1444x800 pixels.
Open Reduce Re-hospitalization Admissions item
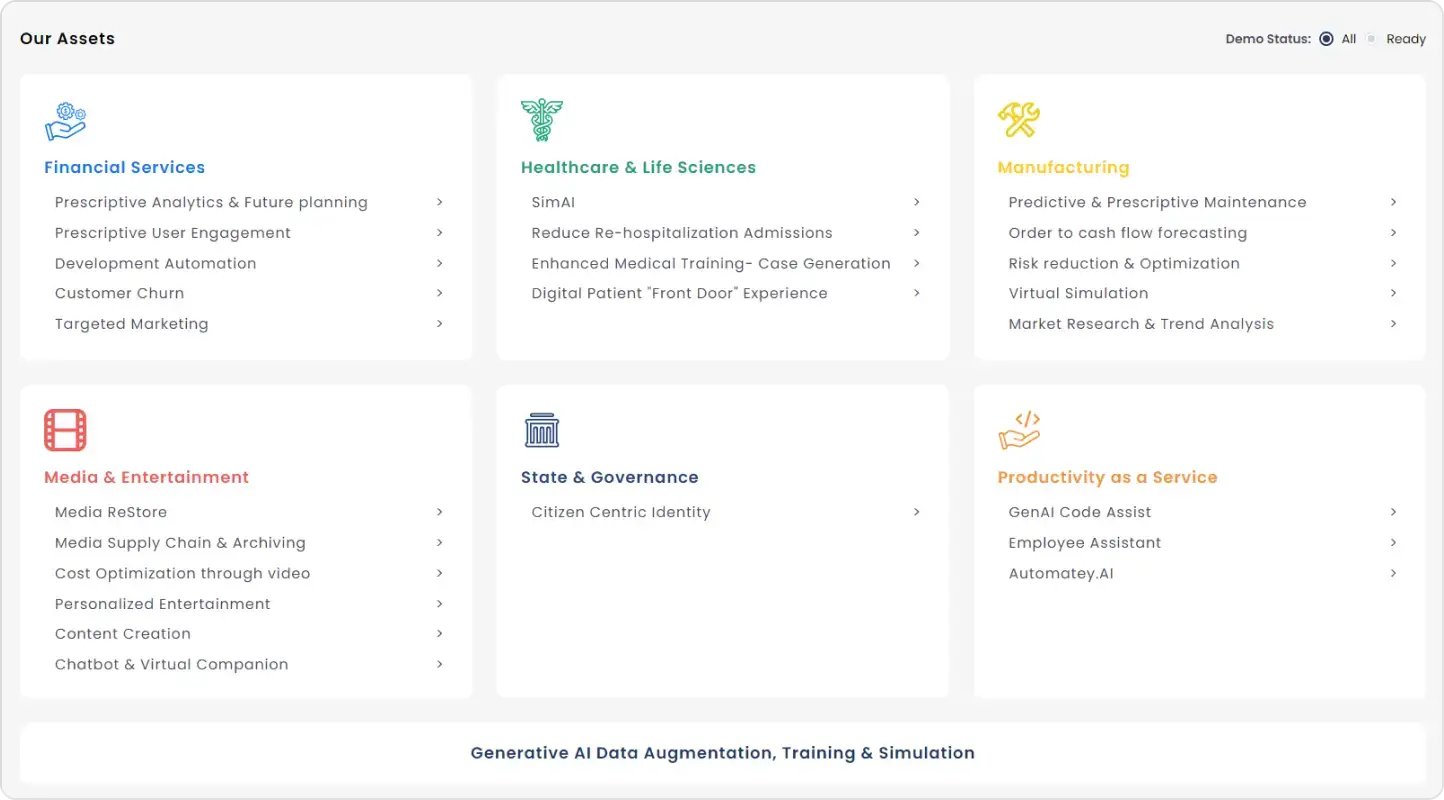click(681, 233)
